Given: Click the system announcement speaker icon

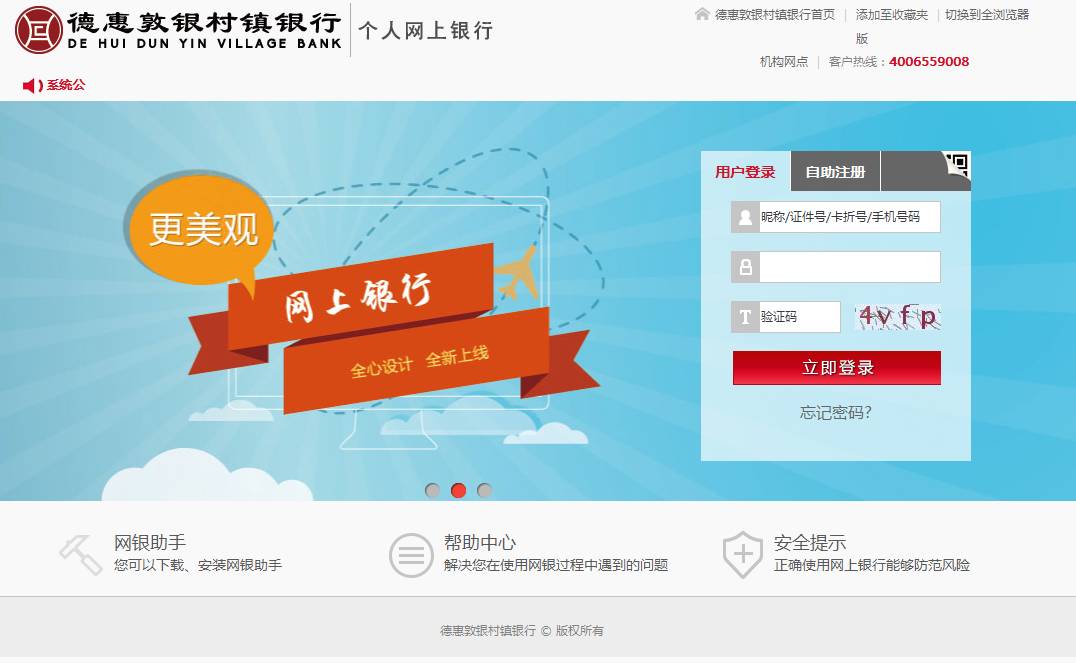Looking at the screenshot, I should tap(32, 86).
